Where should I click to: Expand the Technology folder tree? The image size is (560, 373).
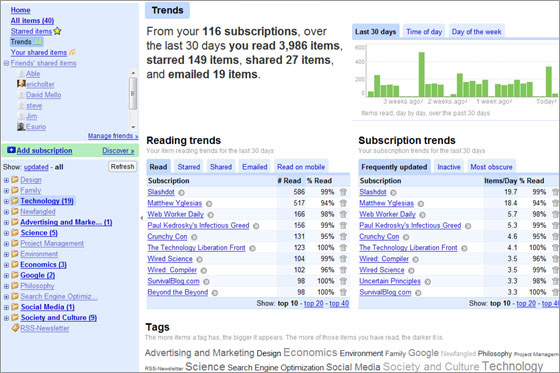click(6, 201)
